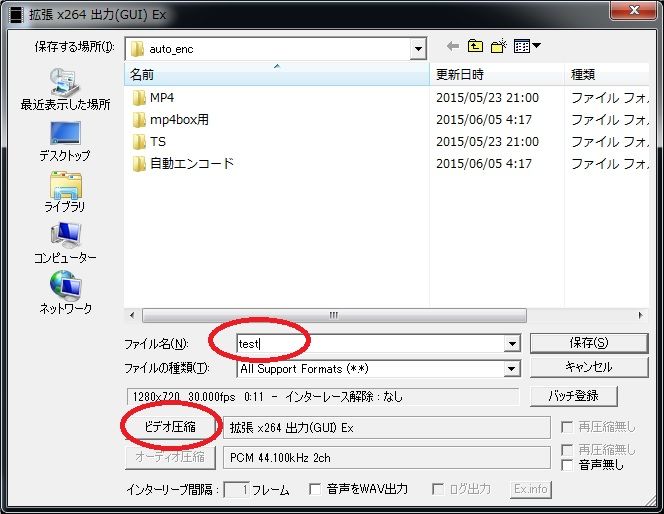Sort by 更新日時 column header
Image resolution: width=664 pixels, height=514 pixels.
pyautogui.click(x=497, y=75)
